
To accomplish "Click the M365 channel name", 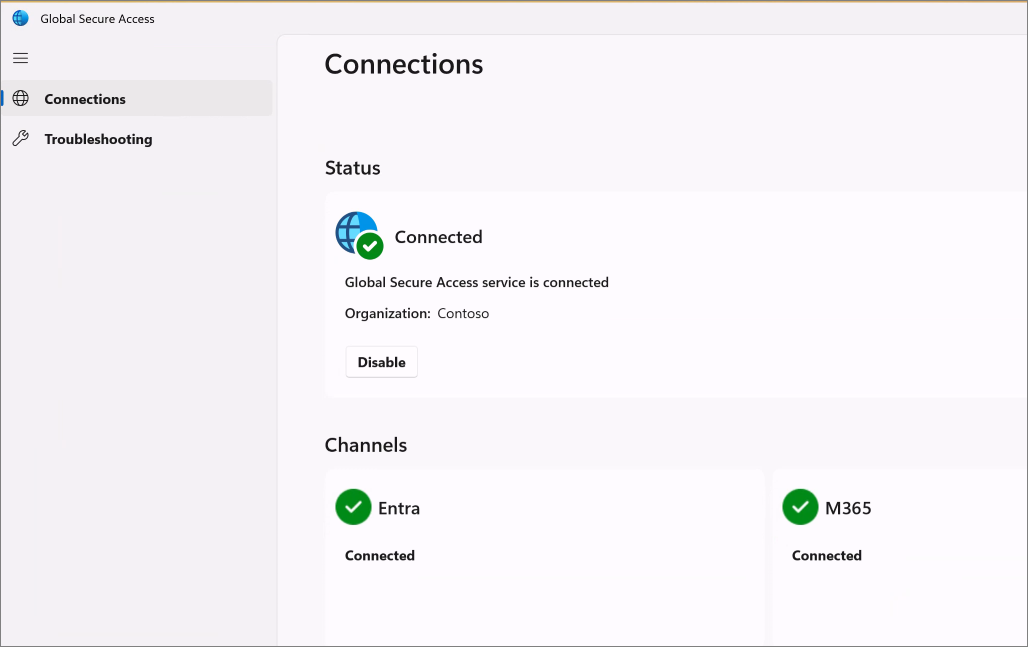I will coord(848,508).
